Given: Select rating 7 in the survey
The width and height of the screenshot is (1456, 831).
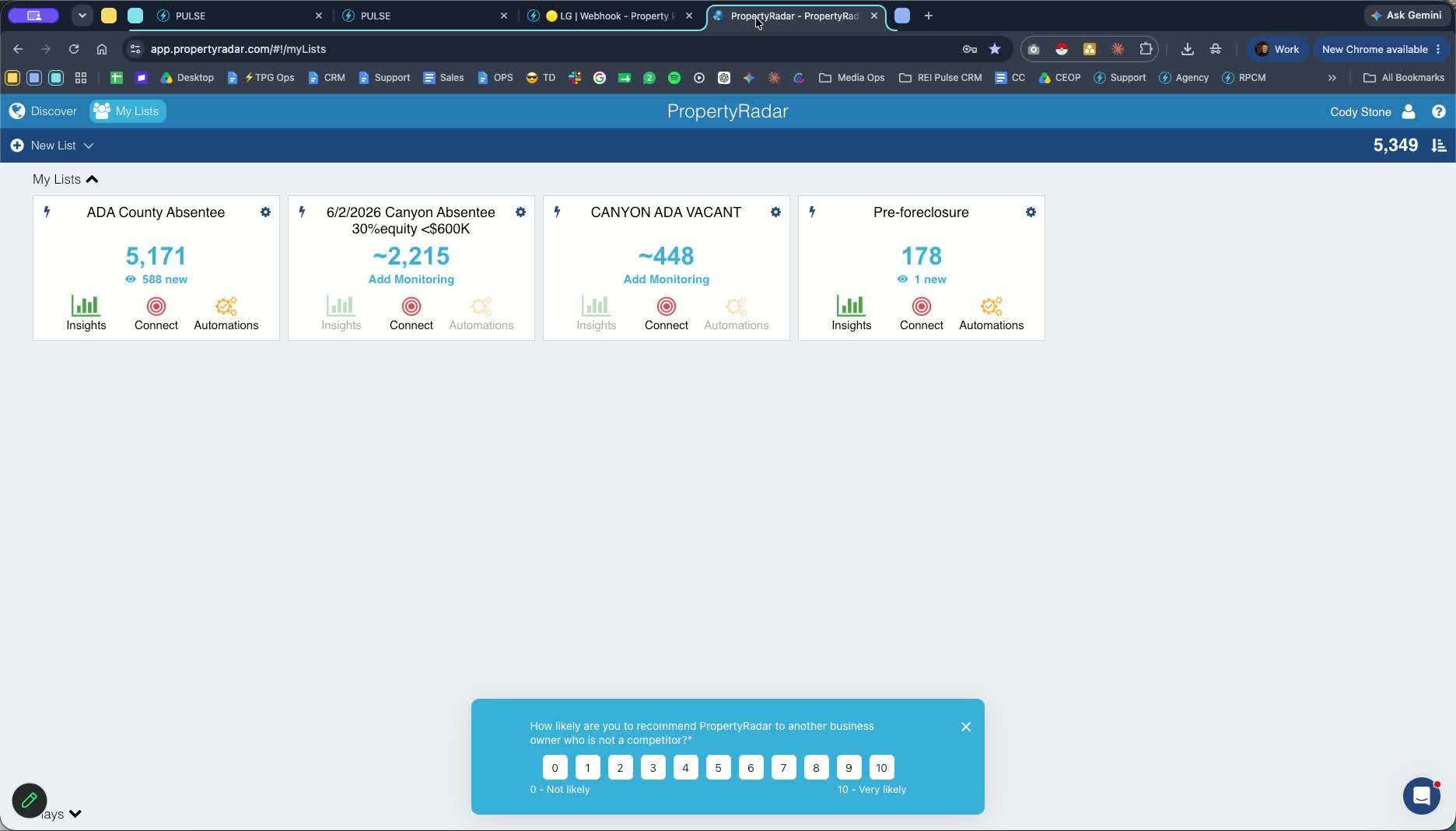Looking at the screenshot, I should (783, 768).
